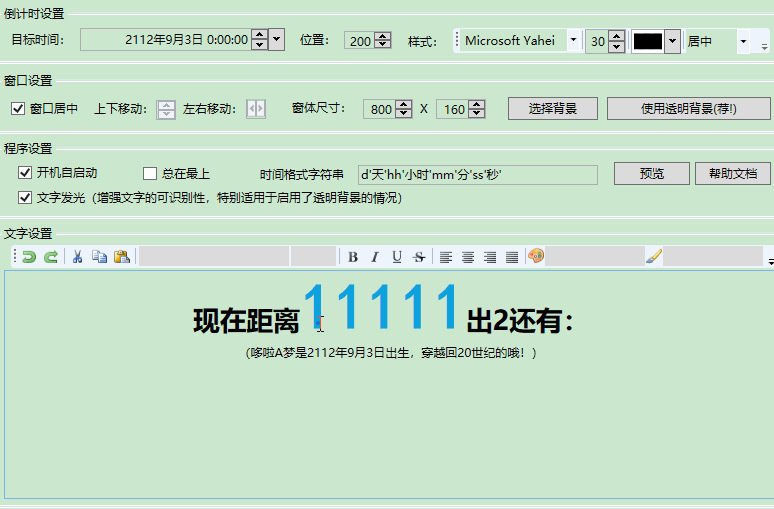This screenshot has height=509, width=774.
Task: Click the black style color swatch
Action: click(x=648, y=41)
